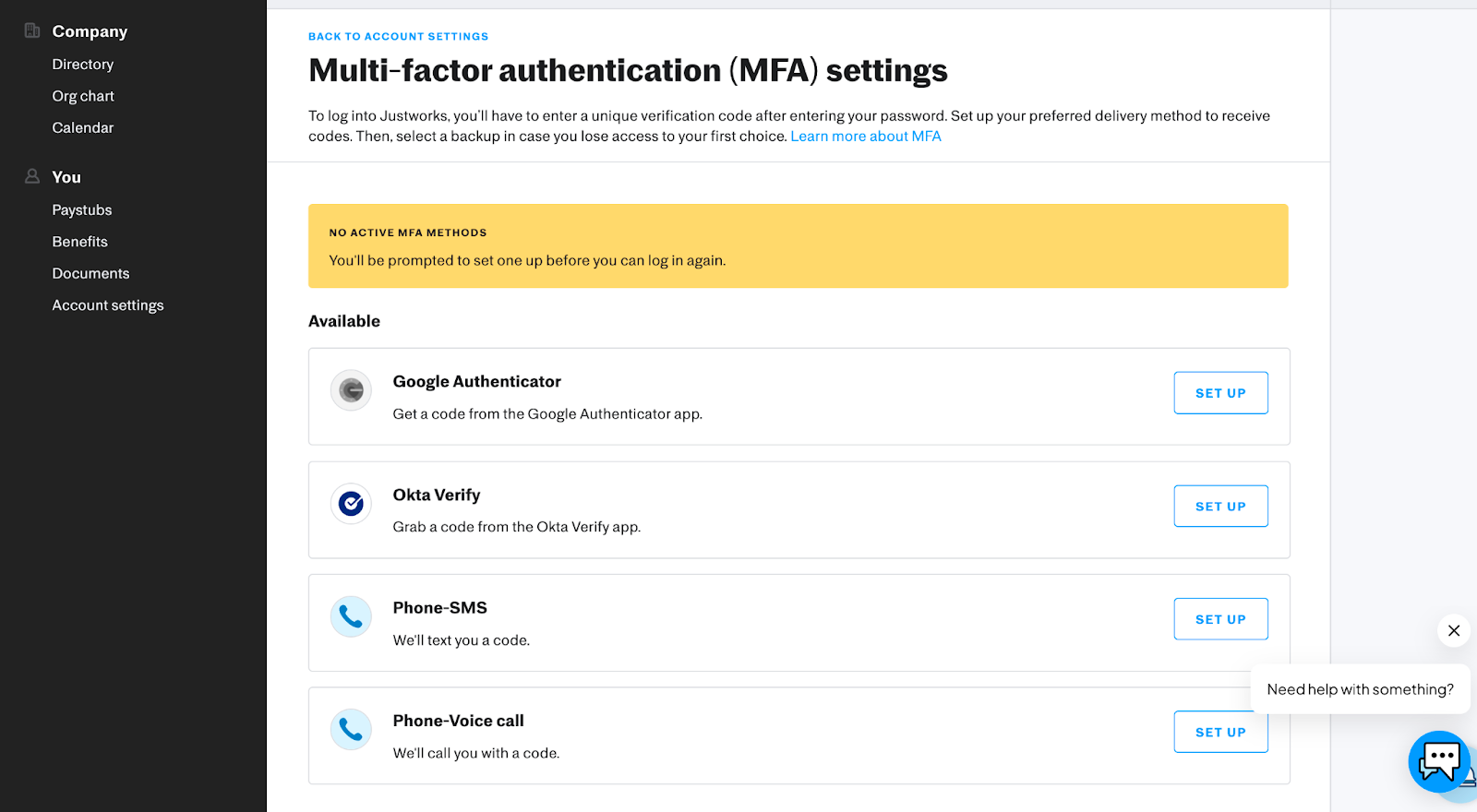Click the Phone-Voice call phone icon

[351, 730]
